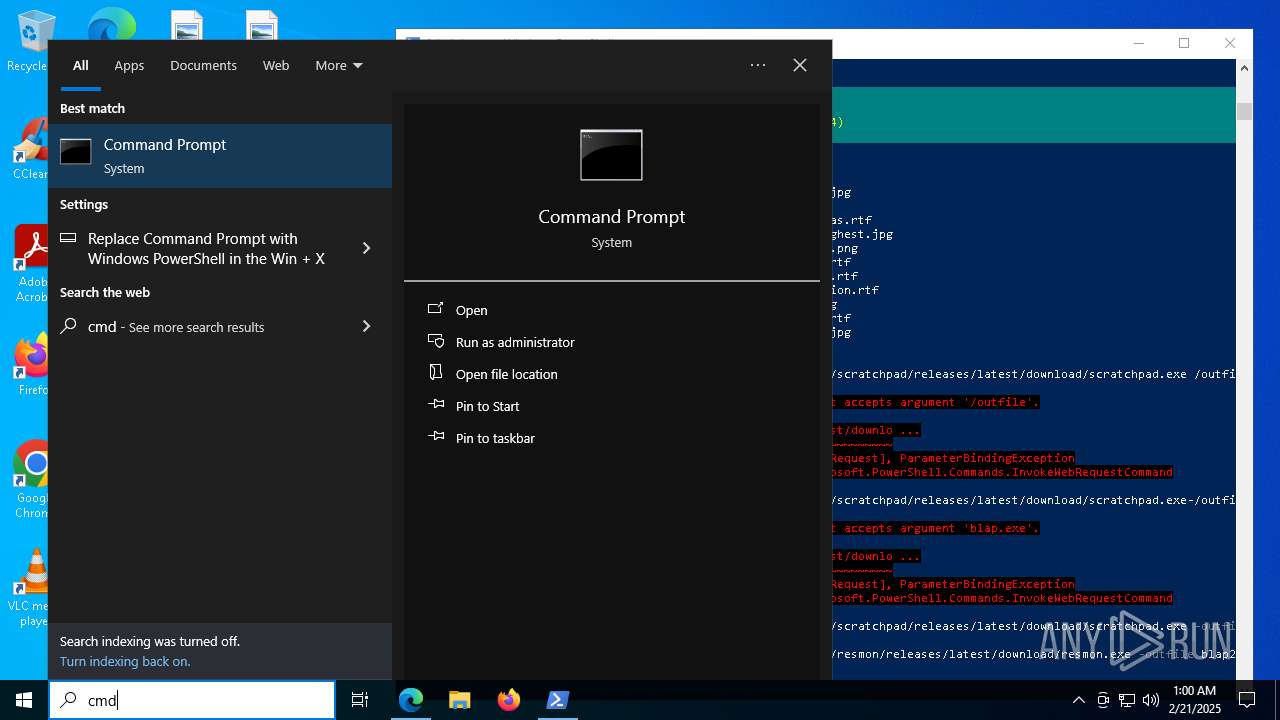Viewport: 1280px width, 720px height.
Task: Open Task View on taskbar
Action: [360, 700]
